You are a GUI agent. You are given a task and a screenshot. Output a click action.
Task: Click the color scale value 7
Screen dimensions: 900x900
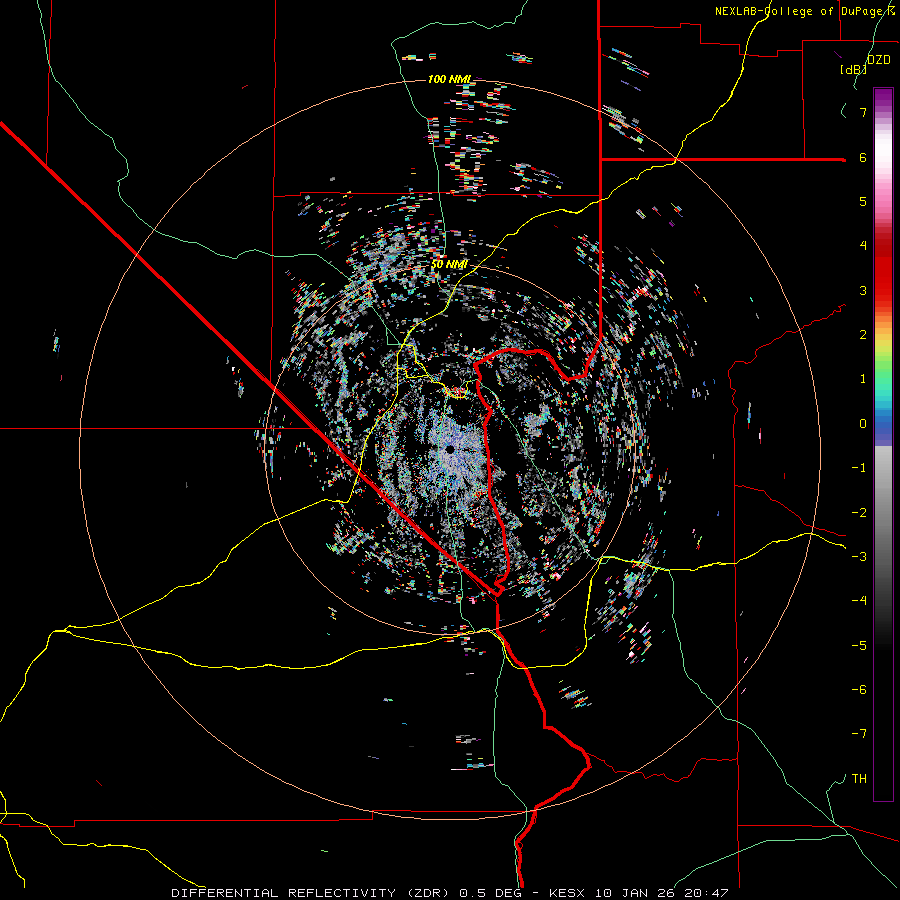click(863, 112)
